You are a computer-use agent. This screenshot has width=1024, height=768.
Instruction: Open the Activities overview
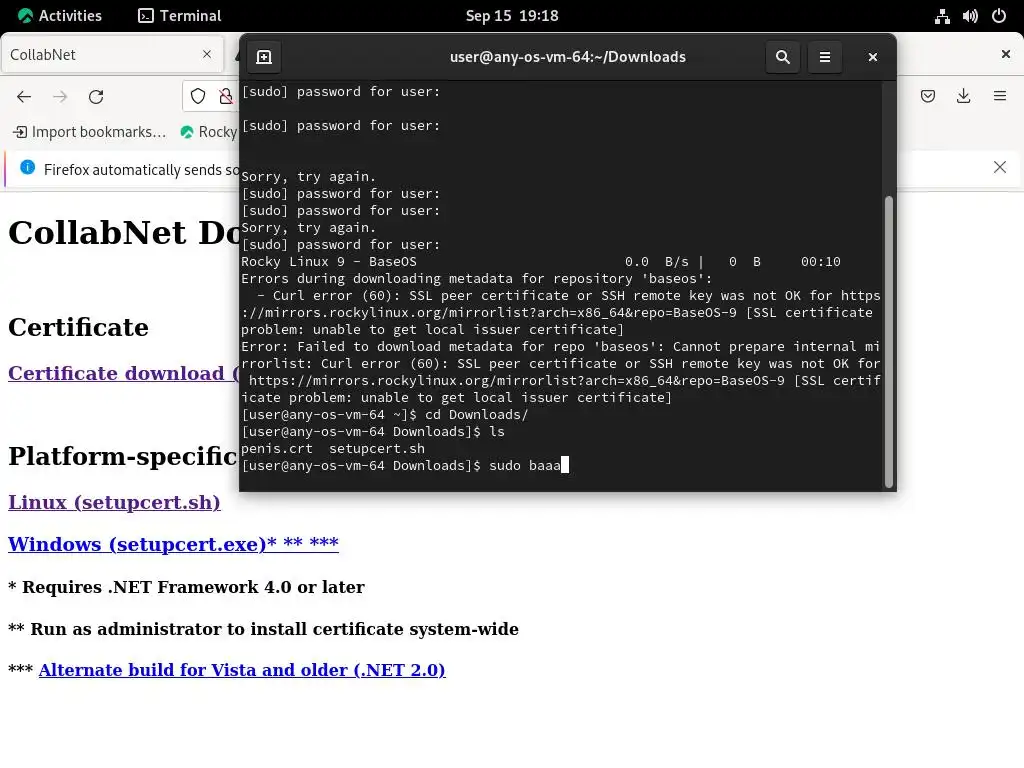pyautogui.click(x=59, y=16)
